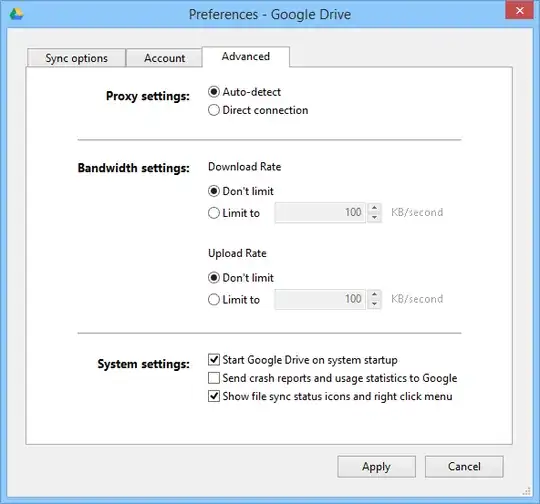Click the Upload Rate limit value field
The height and width of the screenshot is (504, 540).
320,299
